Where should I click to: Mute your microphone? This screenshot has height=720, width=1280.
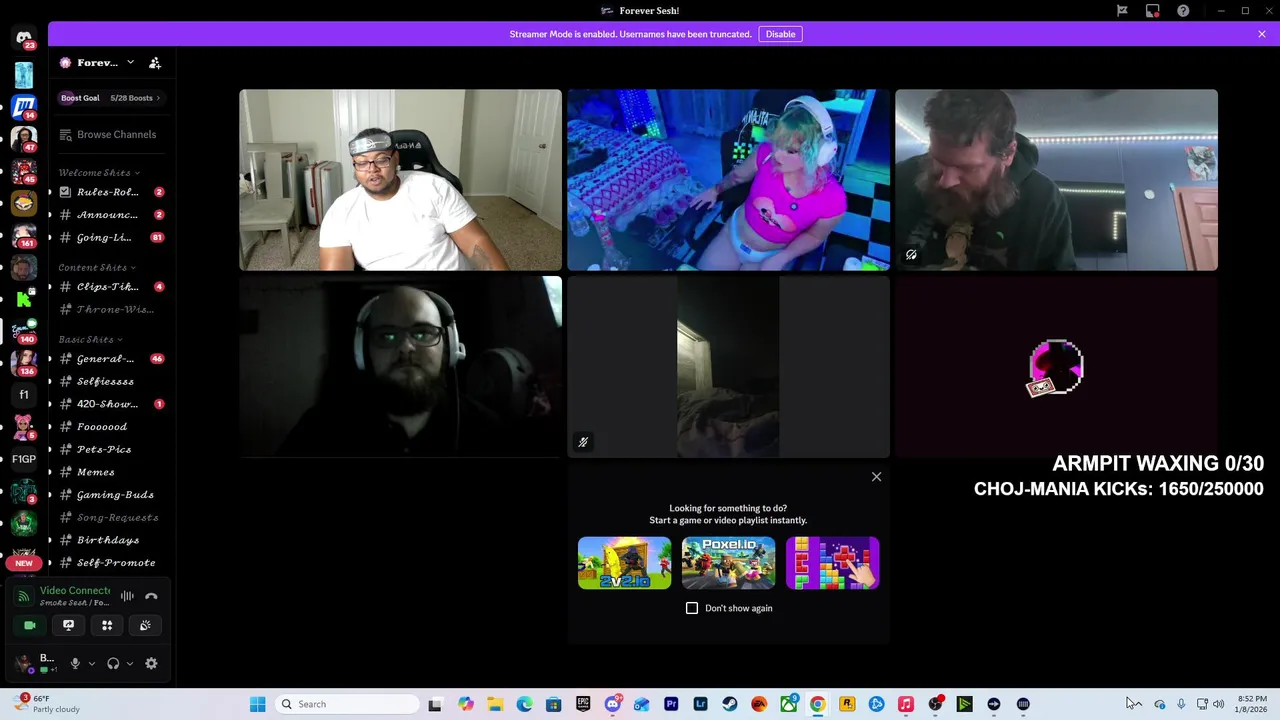[x=74, y=663]
